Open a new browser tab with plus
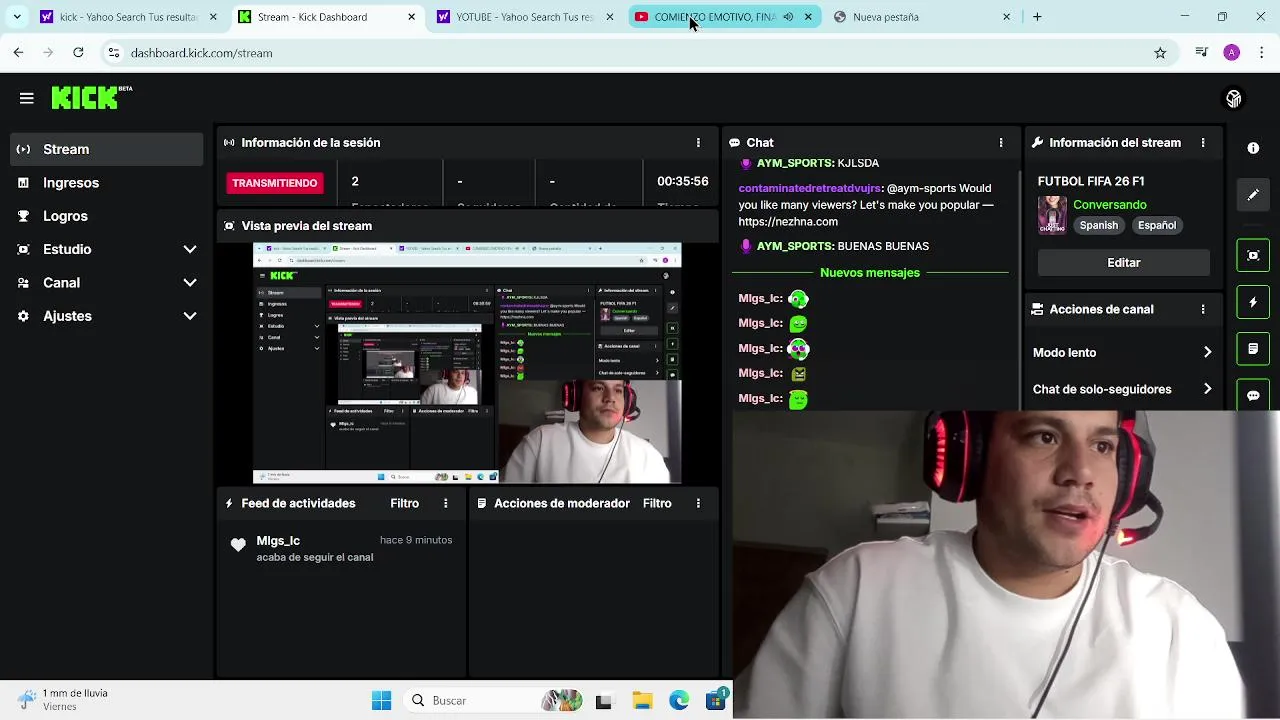The width and height of the screenshot is (1280, 720). click(1037, 17)
